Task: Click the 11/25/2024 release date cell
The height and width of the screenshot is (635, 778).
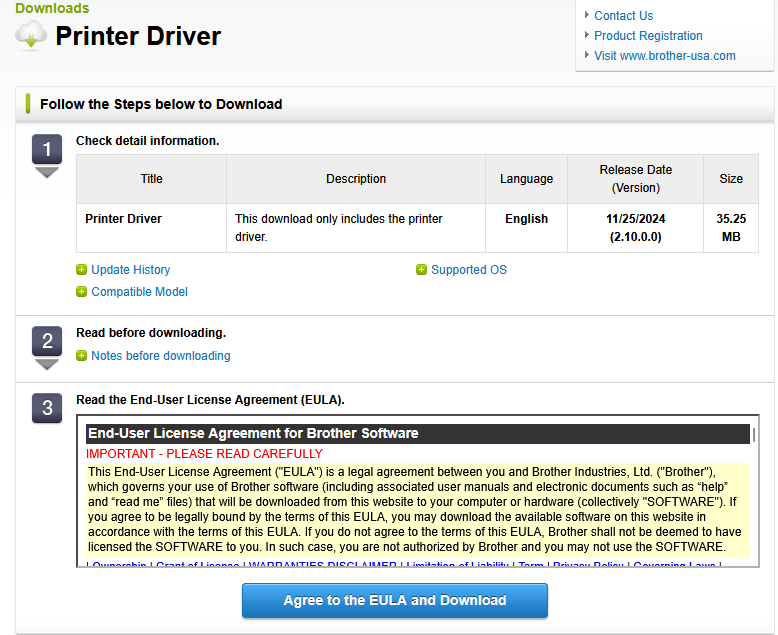Action: tap(636, 228)
